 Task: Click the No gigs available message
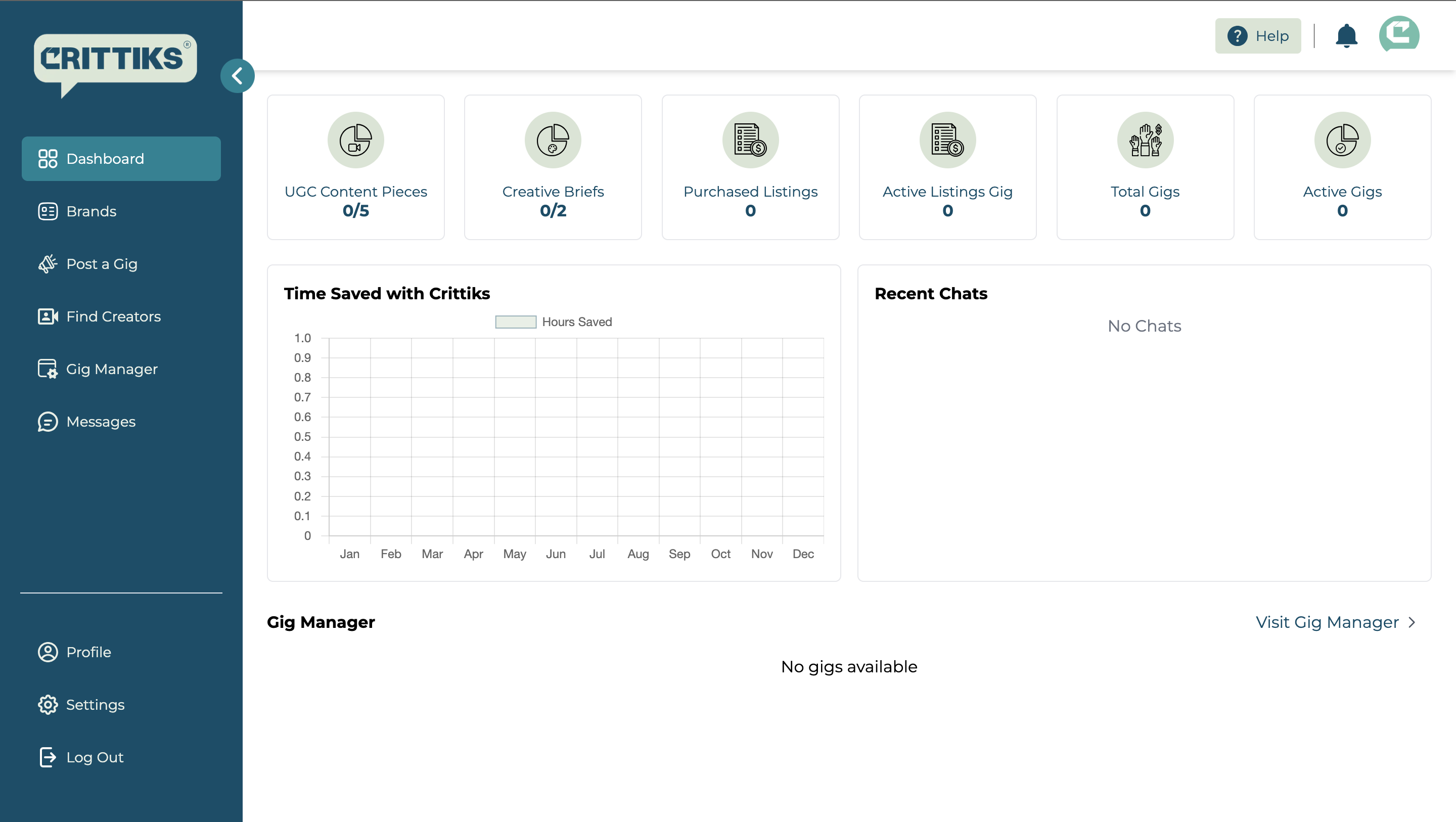click(849, 667)
